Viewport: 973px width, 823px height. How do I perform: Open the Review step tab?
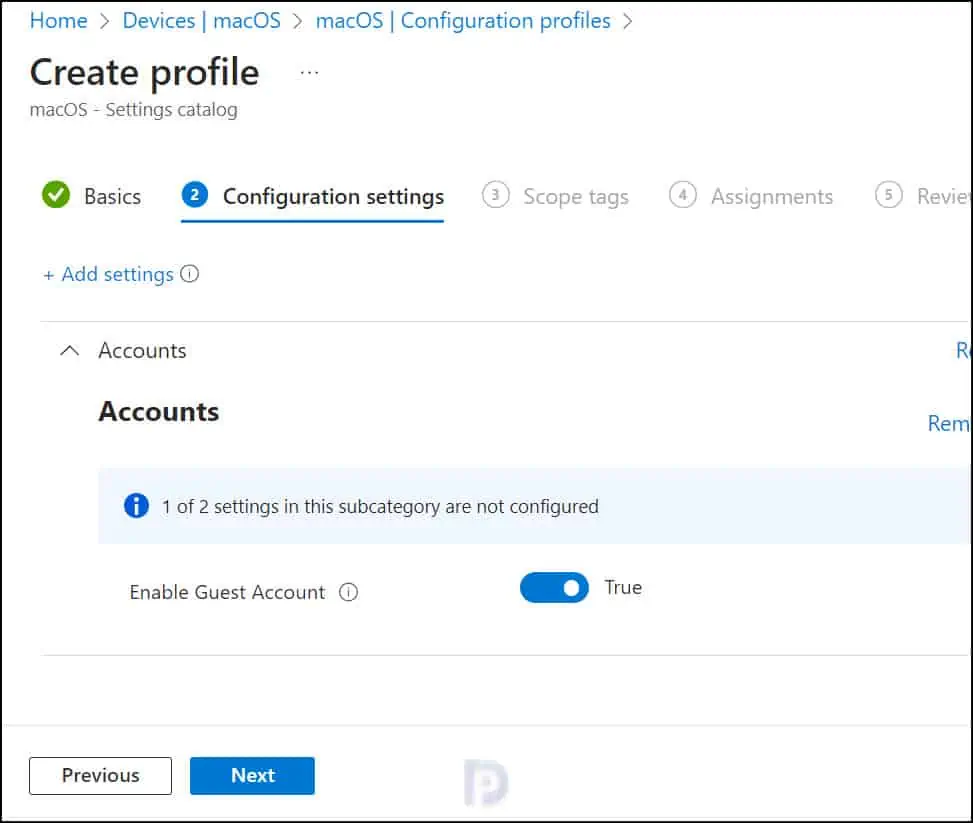[x=923, y=196]
